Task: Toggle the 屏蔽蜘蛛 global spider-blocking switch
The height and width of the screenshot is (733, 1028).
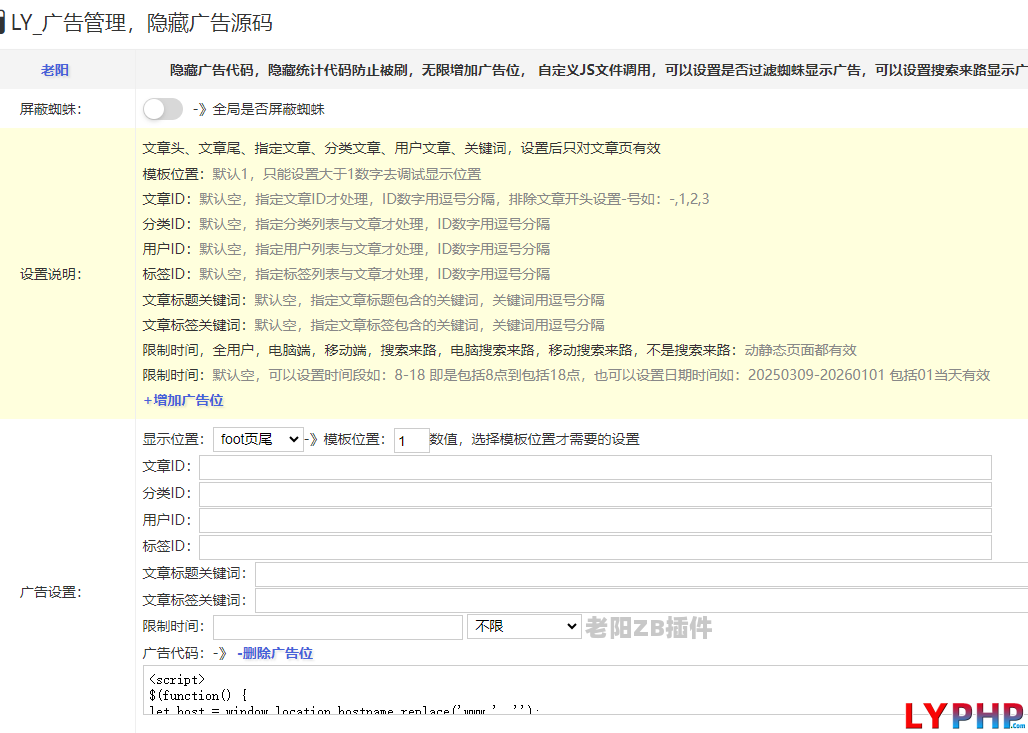Action: point(163,109)
